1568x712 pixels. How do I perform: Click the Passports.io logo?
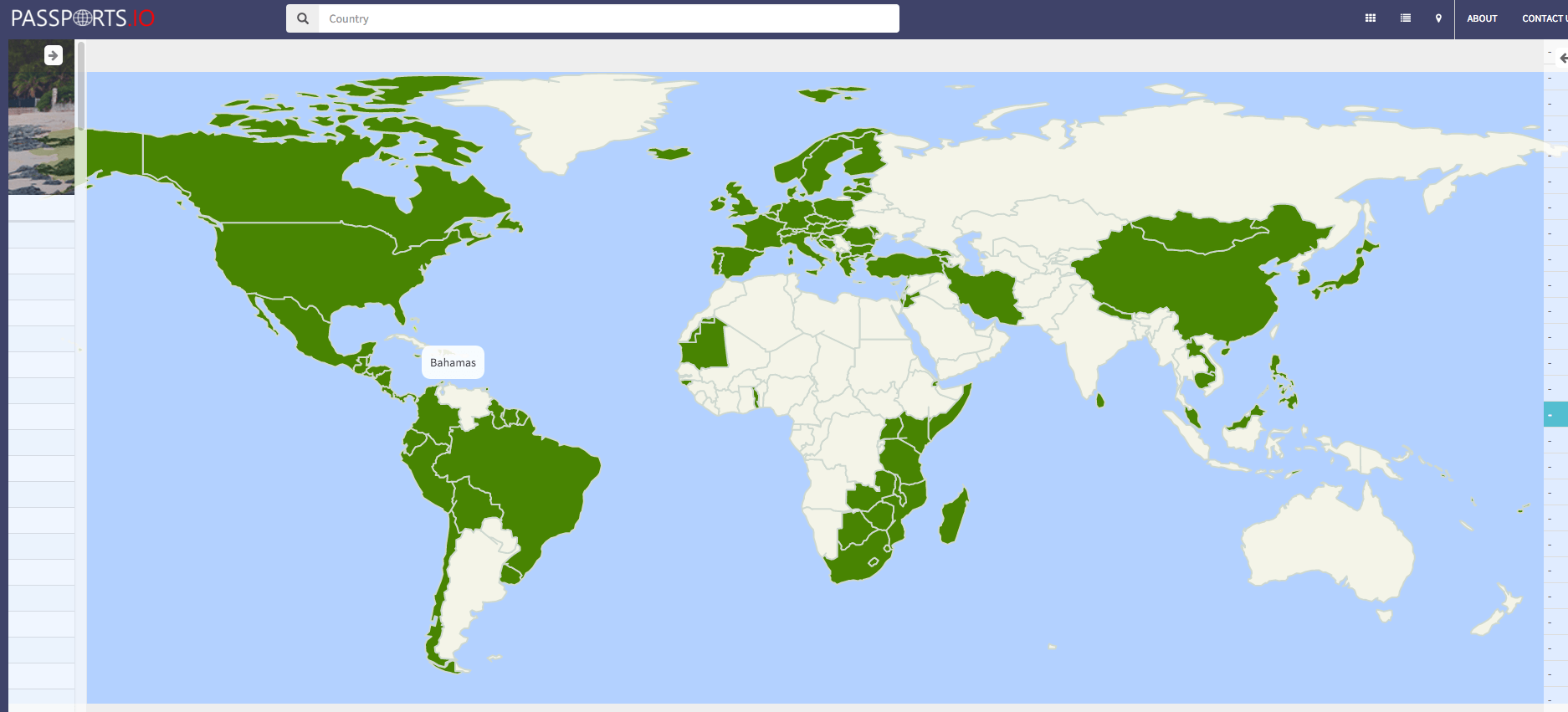(83, 18)
